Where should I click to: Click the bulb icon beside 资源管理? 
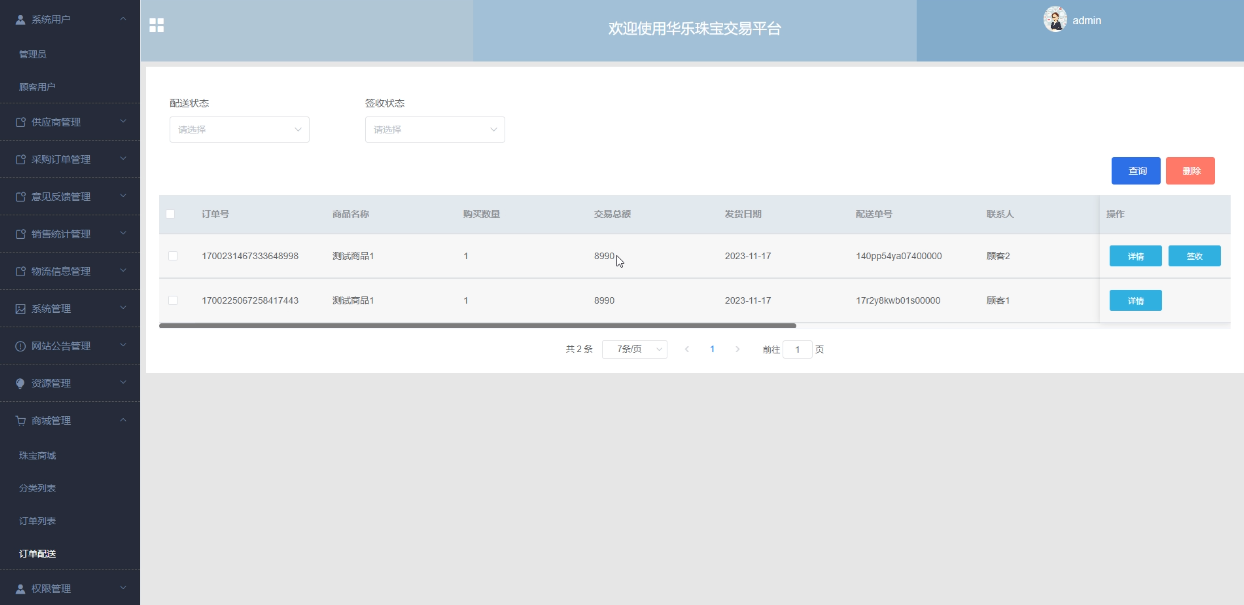pos(21,383)
